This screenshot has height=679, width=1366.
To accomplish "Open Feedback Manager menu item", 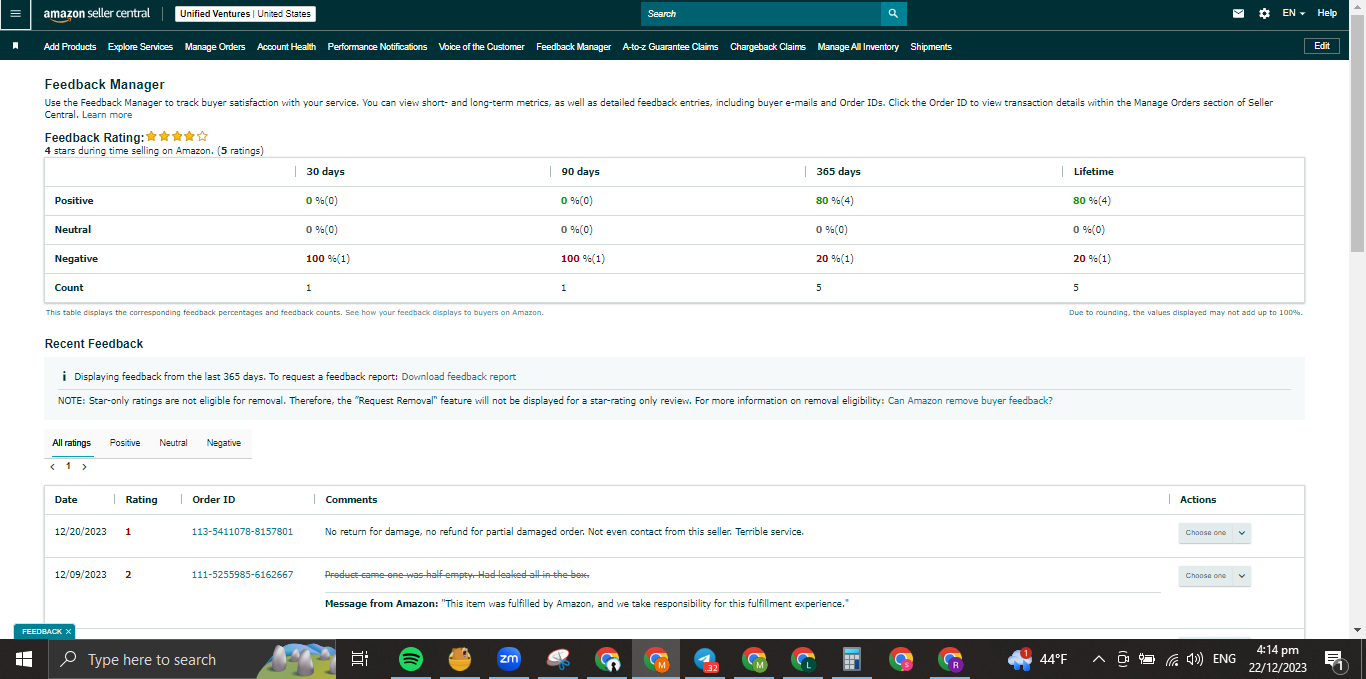I will click(x=573, y=47).
